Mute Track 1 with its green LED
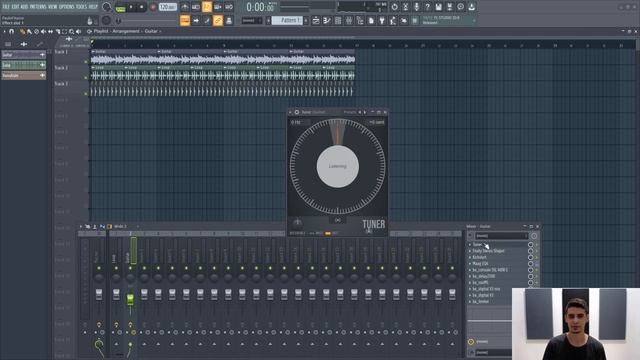The width and height of the screenshot is (640, 360). (86, 62)
